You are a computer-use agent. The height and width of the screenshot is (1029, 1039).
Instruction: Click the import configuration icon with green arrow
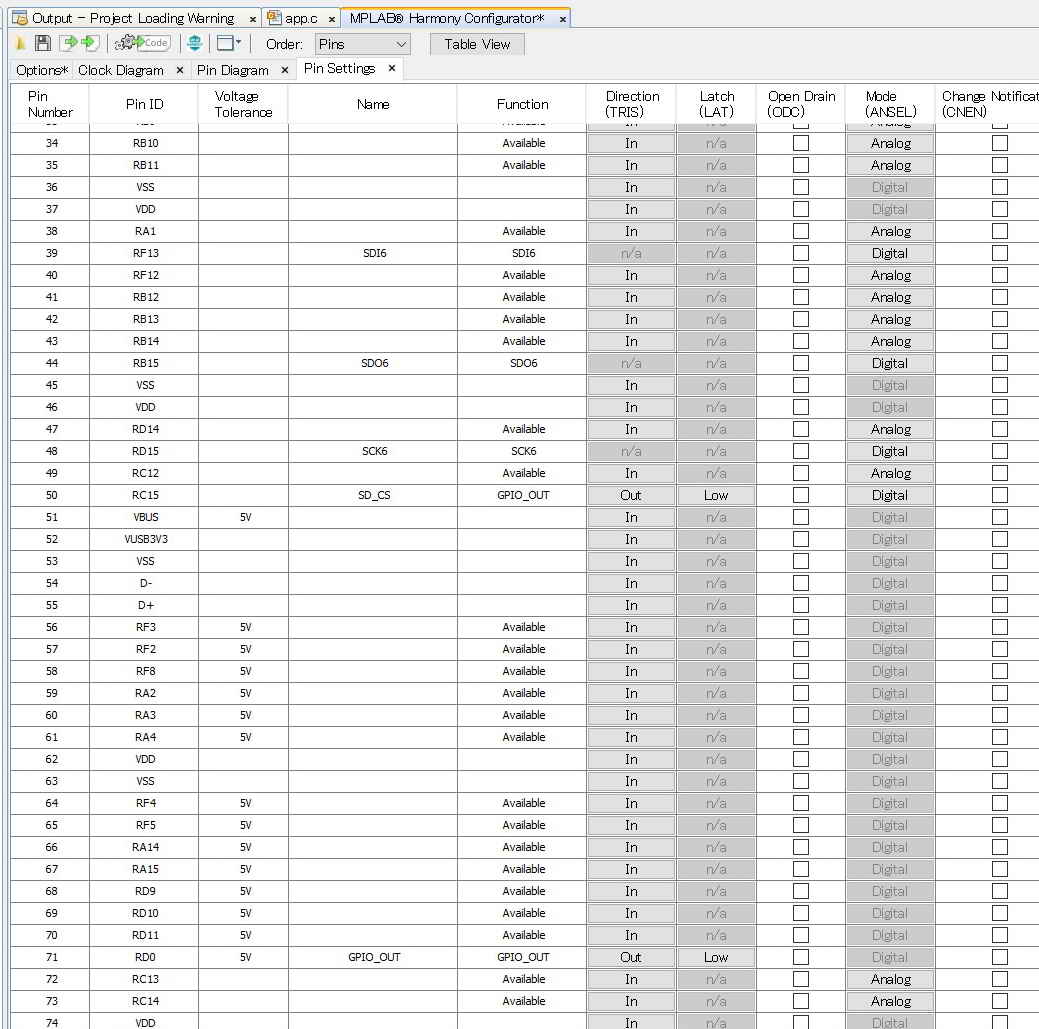(x=68, y=44)
